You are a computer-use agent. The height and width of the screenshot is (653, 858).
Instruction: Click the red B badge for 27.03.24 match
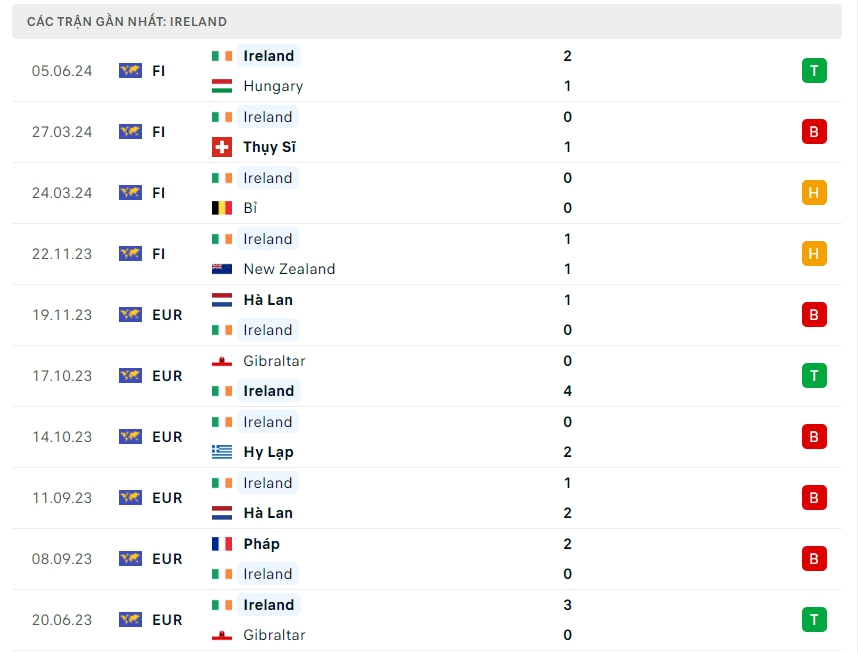[x=814, y=131]
